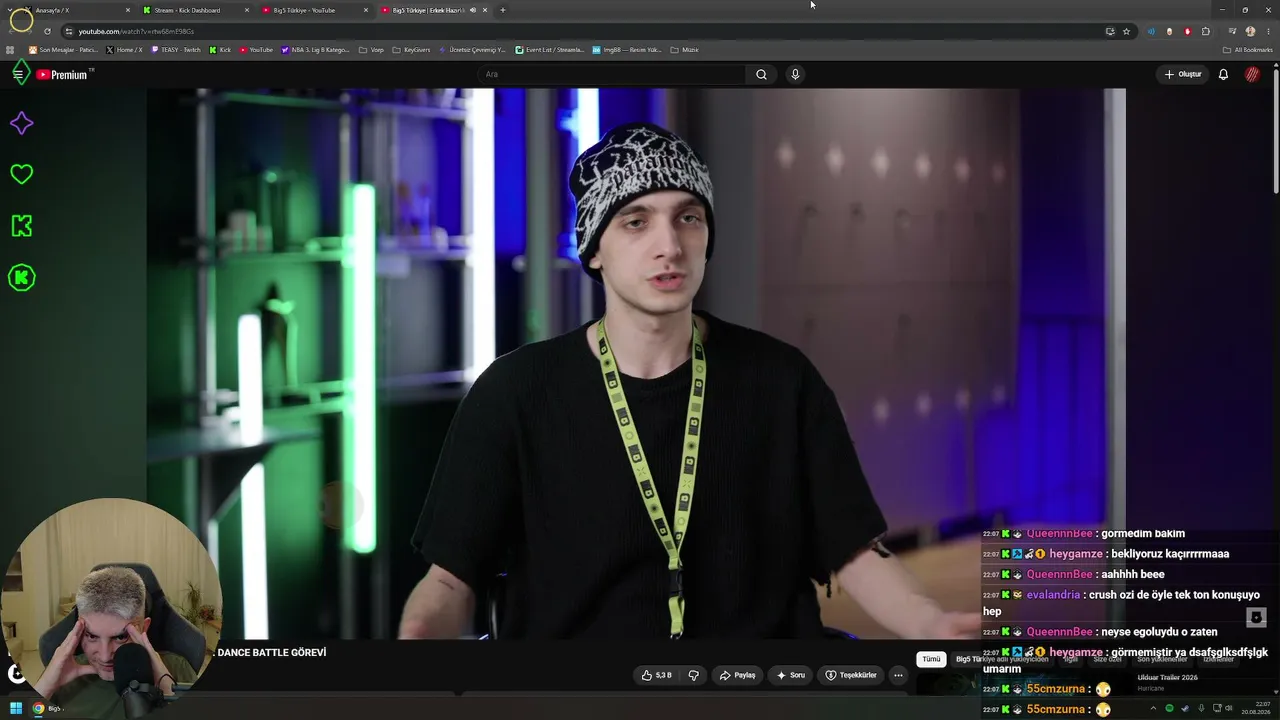Close the Stream - Kick Dashboard tab
The width and height of the screenshot is (1280, 720).
coord(247,10)
